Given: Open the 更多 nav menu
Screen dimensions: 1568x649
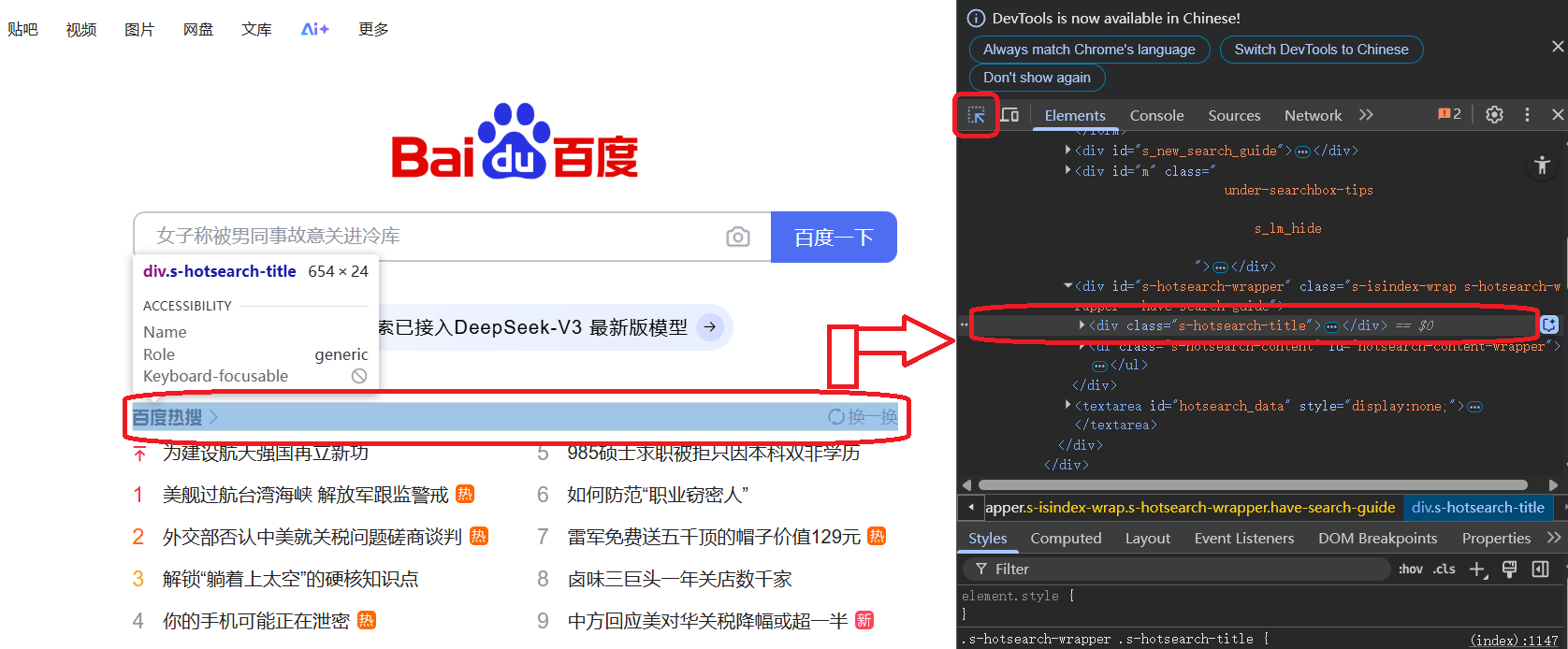Looking at the screenshot, I should (373, 30).
